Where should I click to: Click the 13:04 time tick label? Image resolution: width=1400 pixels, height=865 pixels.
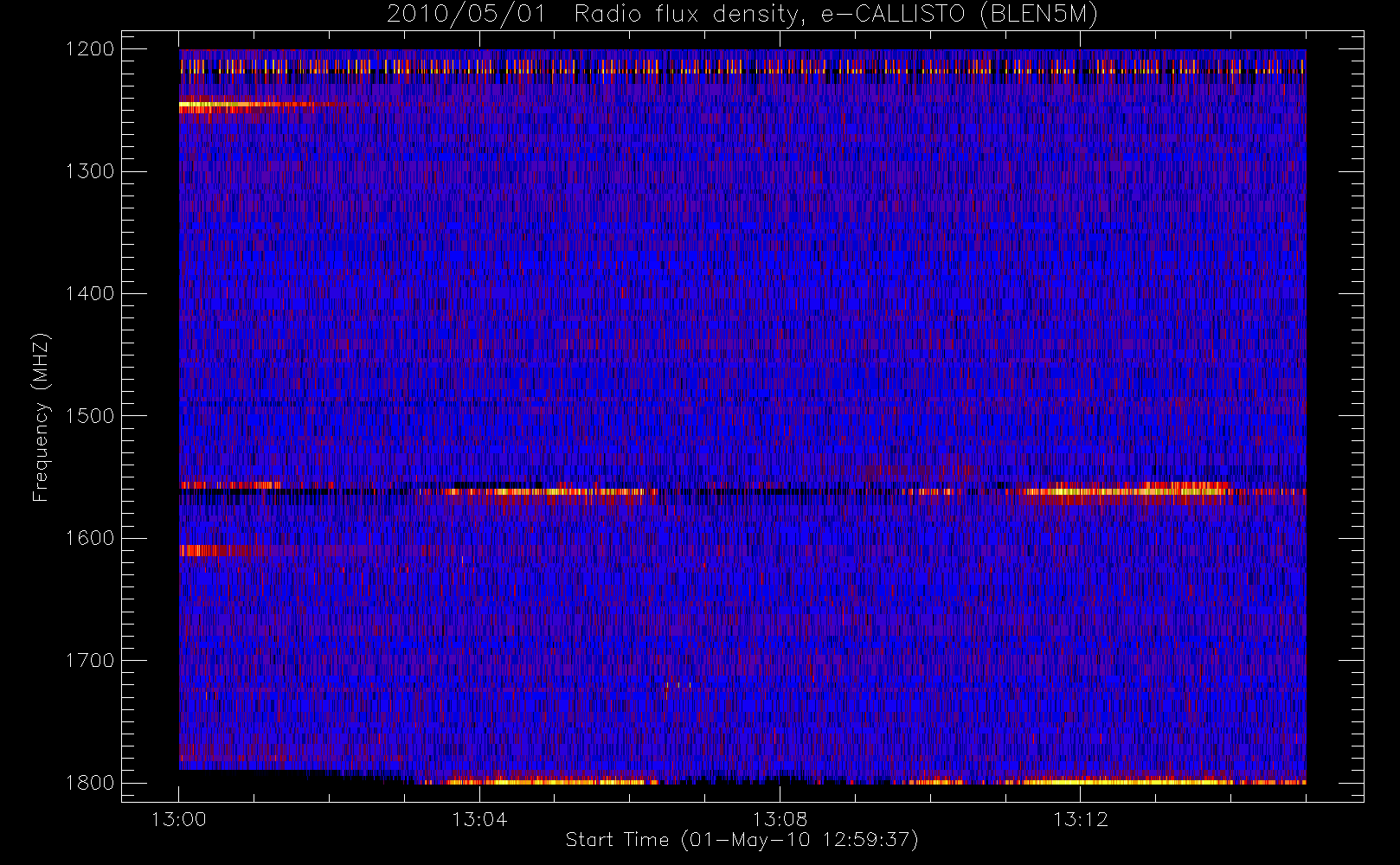pos(479,819)
